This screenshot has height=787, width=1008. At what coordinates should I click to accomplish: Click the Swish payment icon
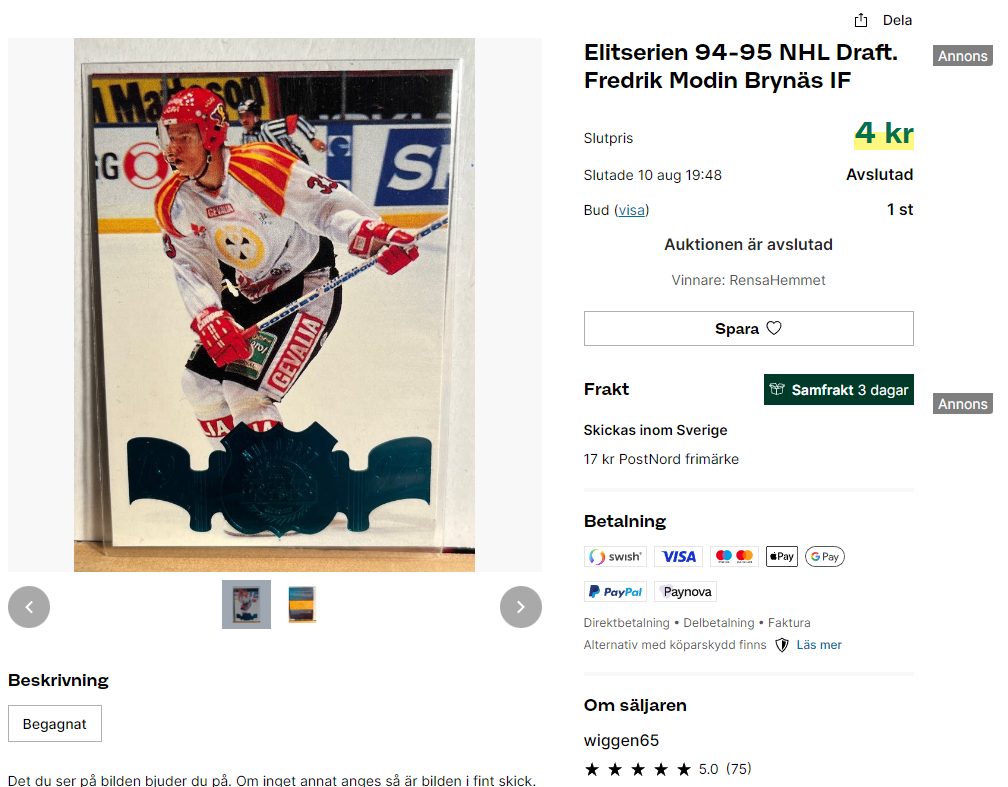pos(616,557)
